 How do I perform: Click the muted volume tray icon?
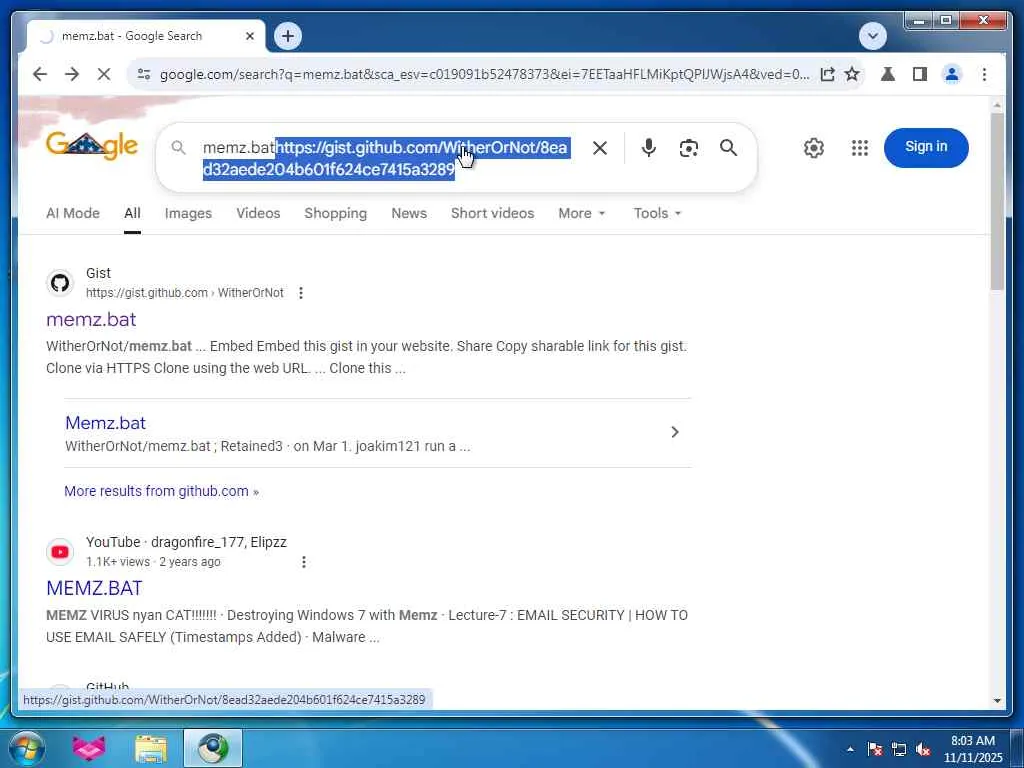(x=923, y=749)
